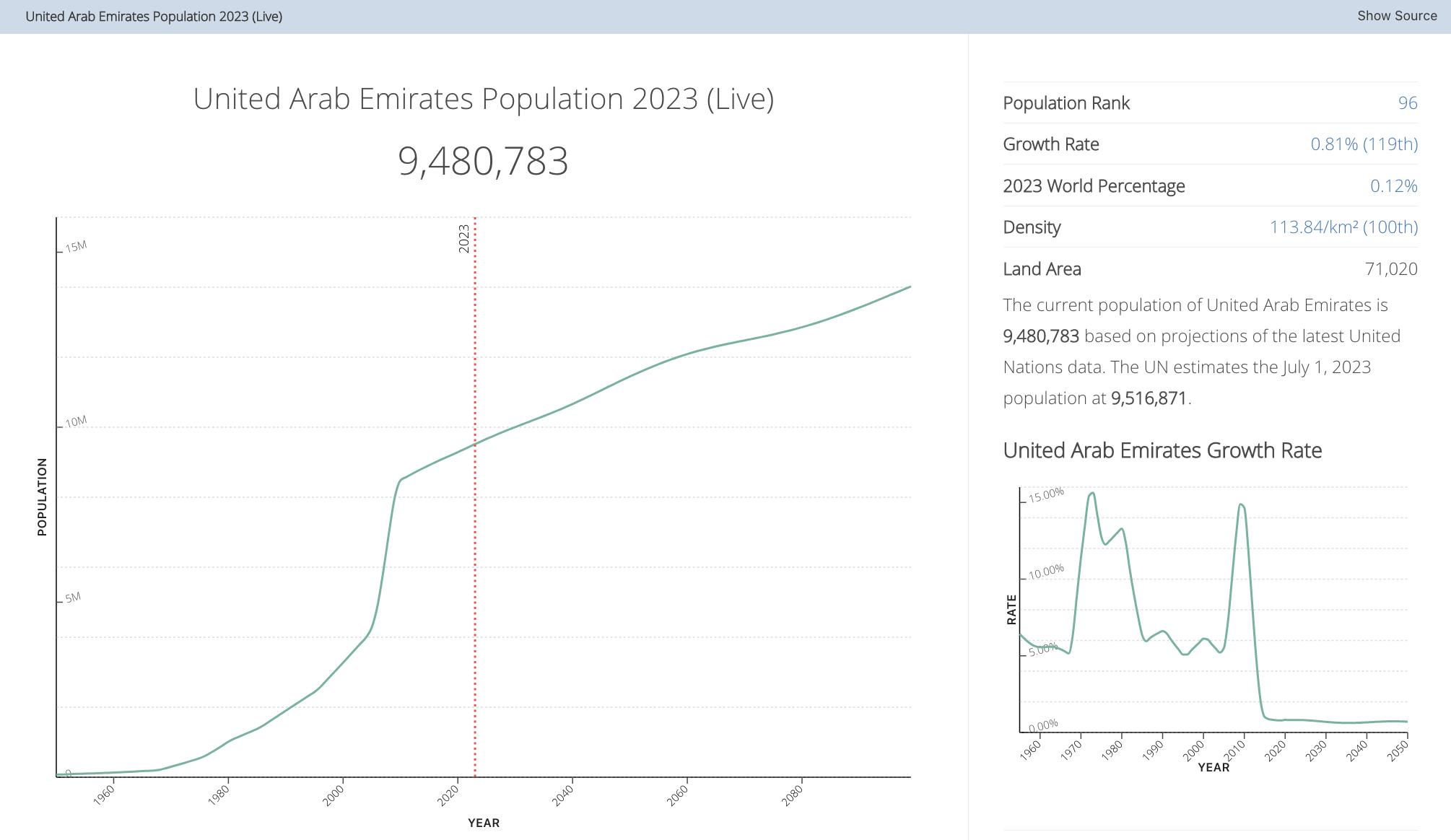The image size is (1451, 840).
Task: Click the Population Rank value 96
Action: point(1407,103)
